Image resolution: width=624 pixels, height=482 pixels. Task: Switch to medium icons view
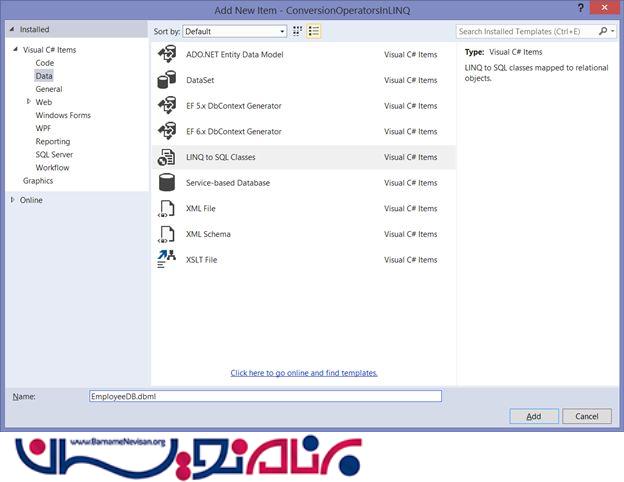pyautogui.click(x=298, y=31)
